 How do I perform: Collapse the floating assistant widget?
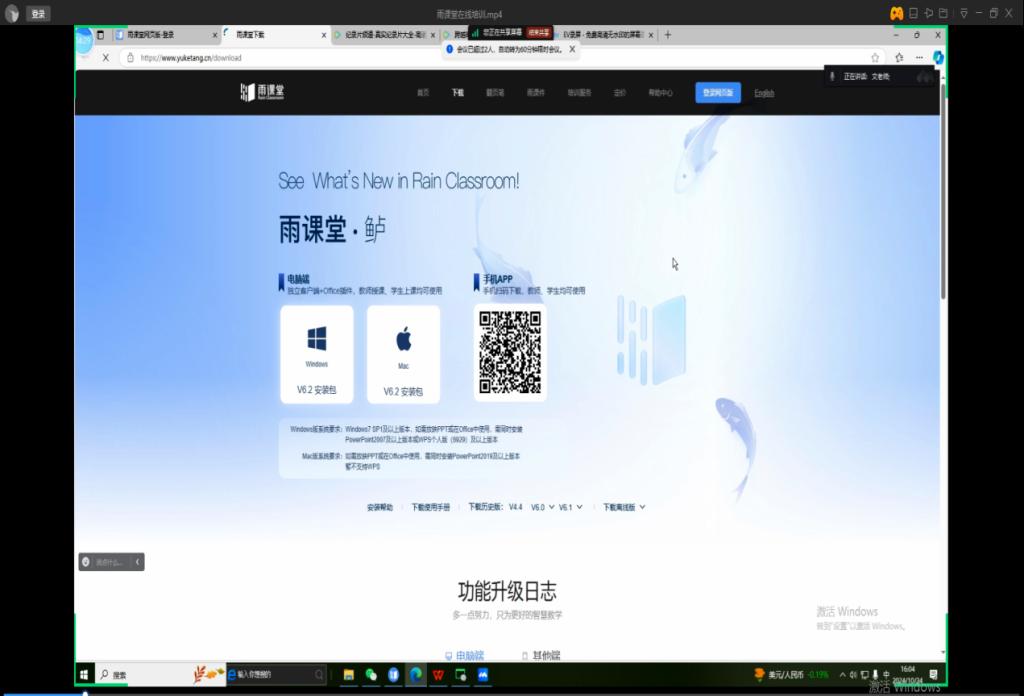point(137,562)
